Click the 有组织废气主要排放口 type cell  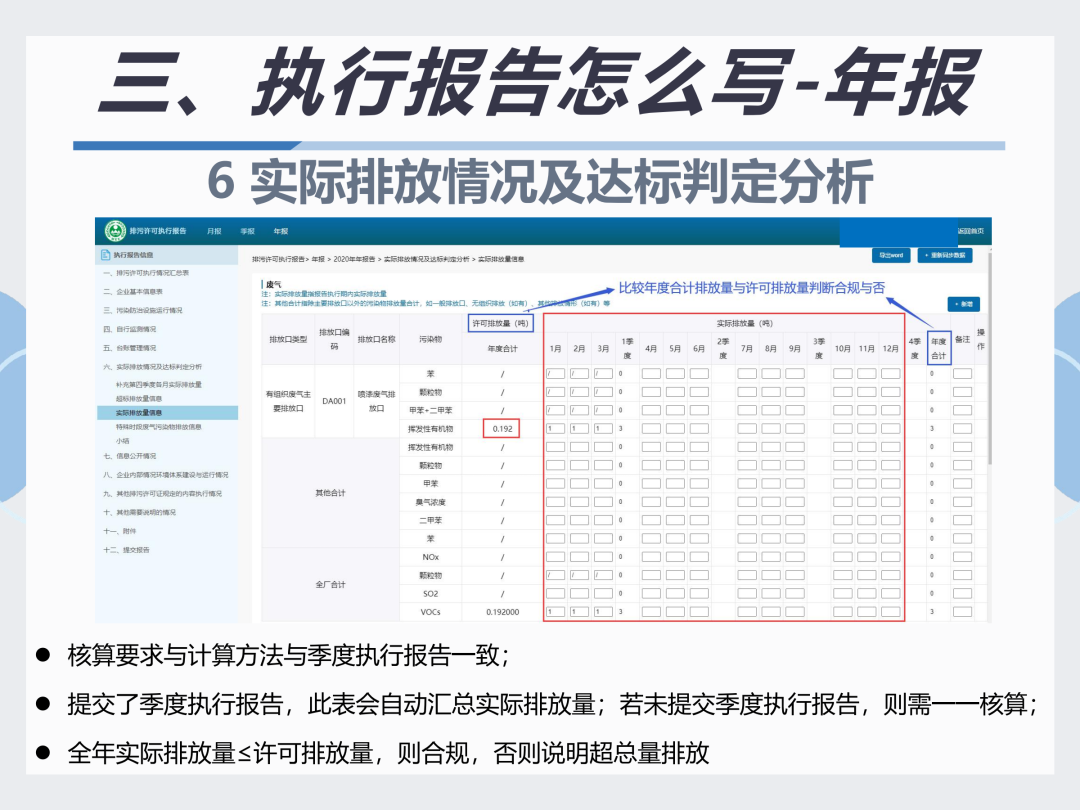(288, 401)
